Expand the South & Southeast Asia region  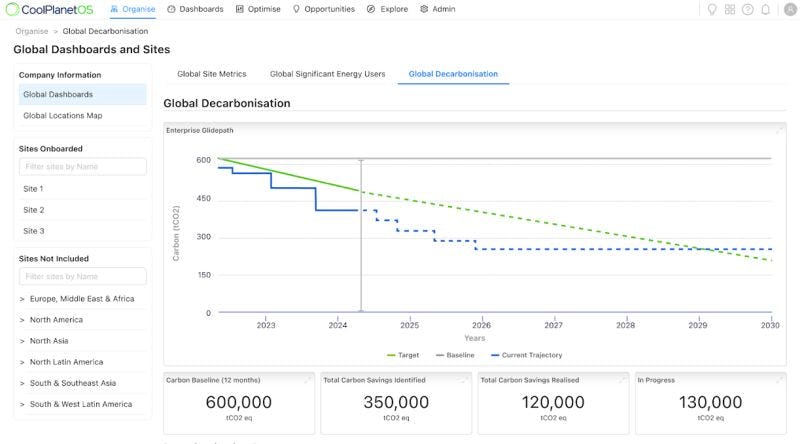tap(72, 383)
